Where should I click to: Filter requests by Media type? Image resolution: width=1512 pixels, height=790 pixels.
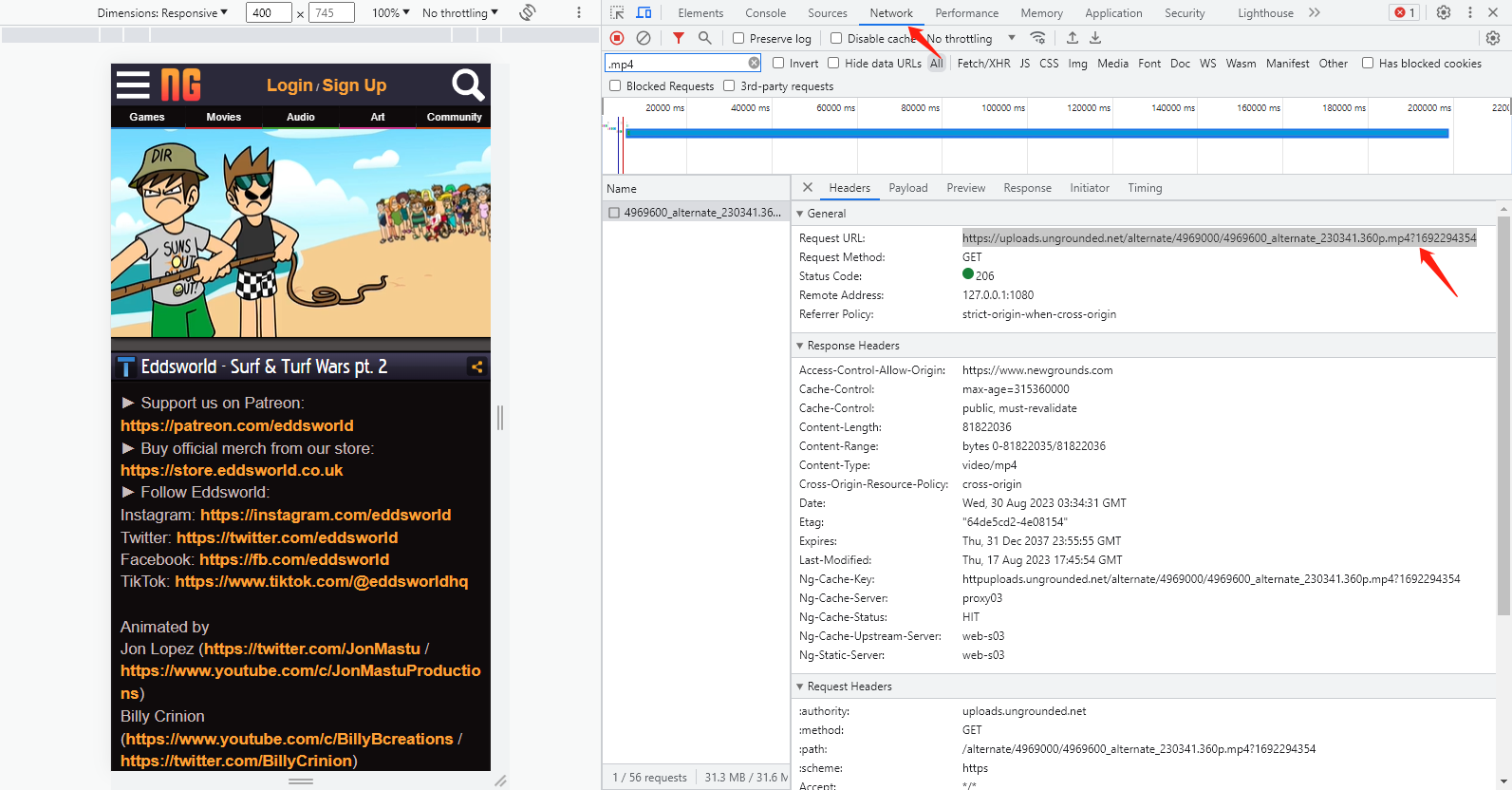click(x=1112, y=63)
